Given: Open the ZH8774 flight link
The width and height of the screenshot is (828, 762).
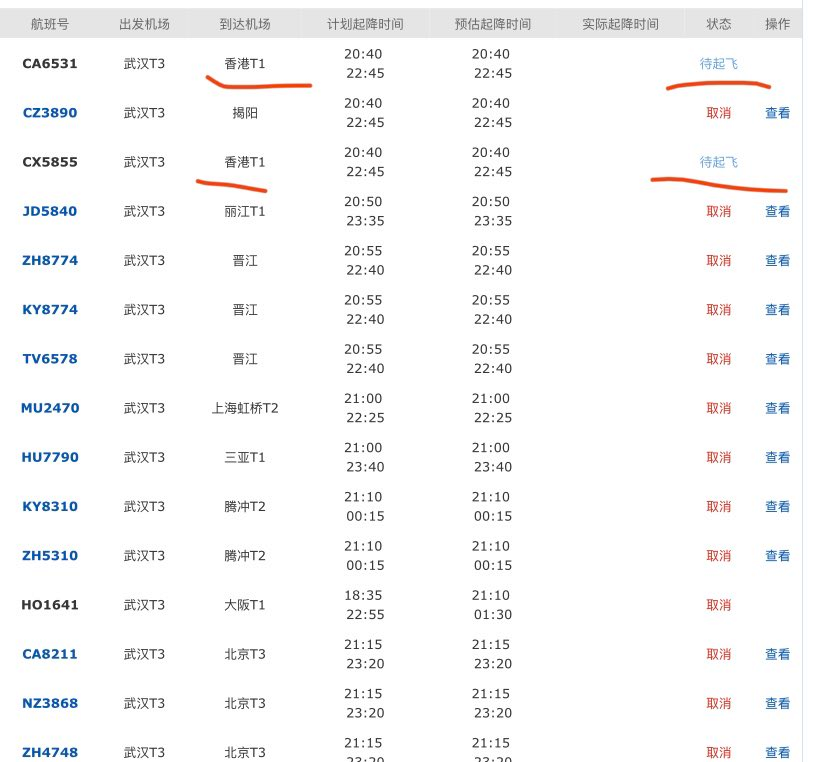Looking at the screenshot, I should [49, 260].
